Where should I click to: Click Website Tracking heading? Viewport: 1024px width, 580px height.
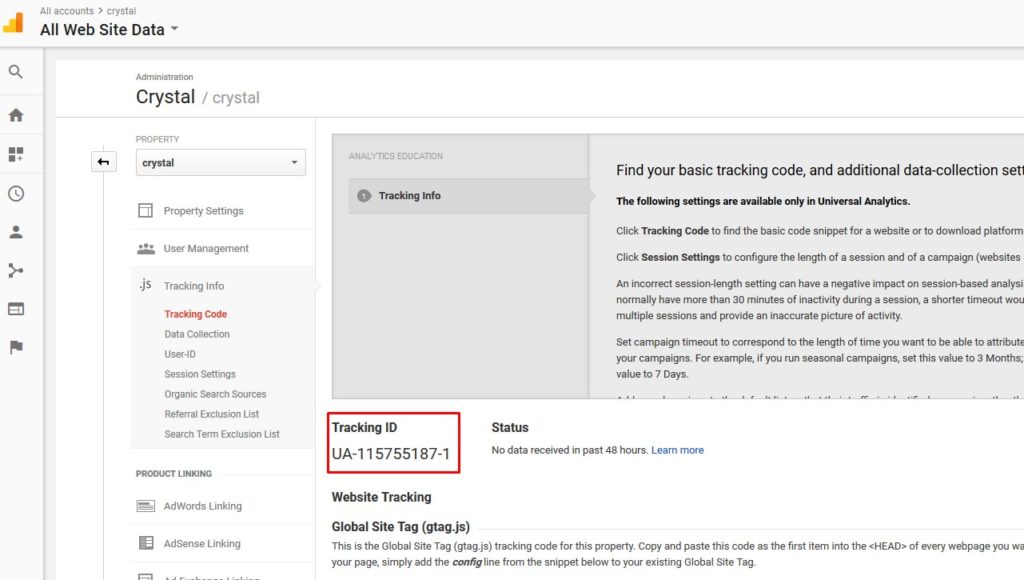pos(381,497)
